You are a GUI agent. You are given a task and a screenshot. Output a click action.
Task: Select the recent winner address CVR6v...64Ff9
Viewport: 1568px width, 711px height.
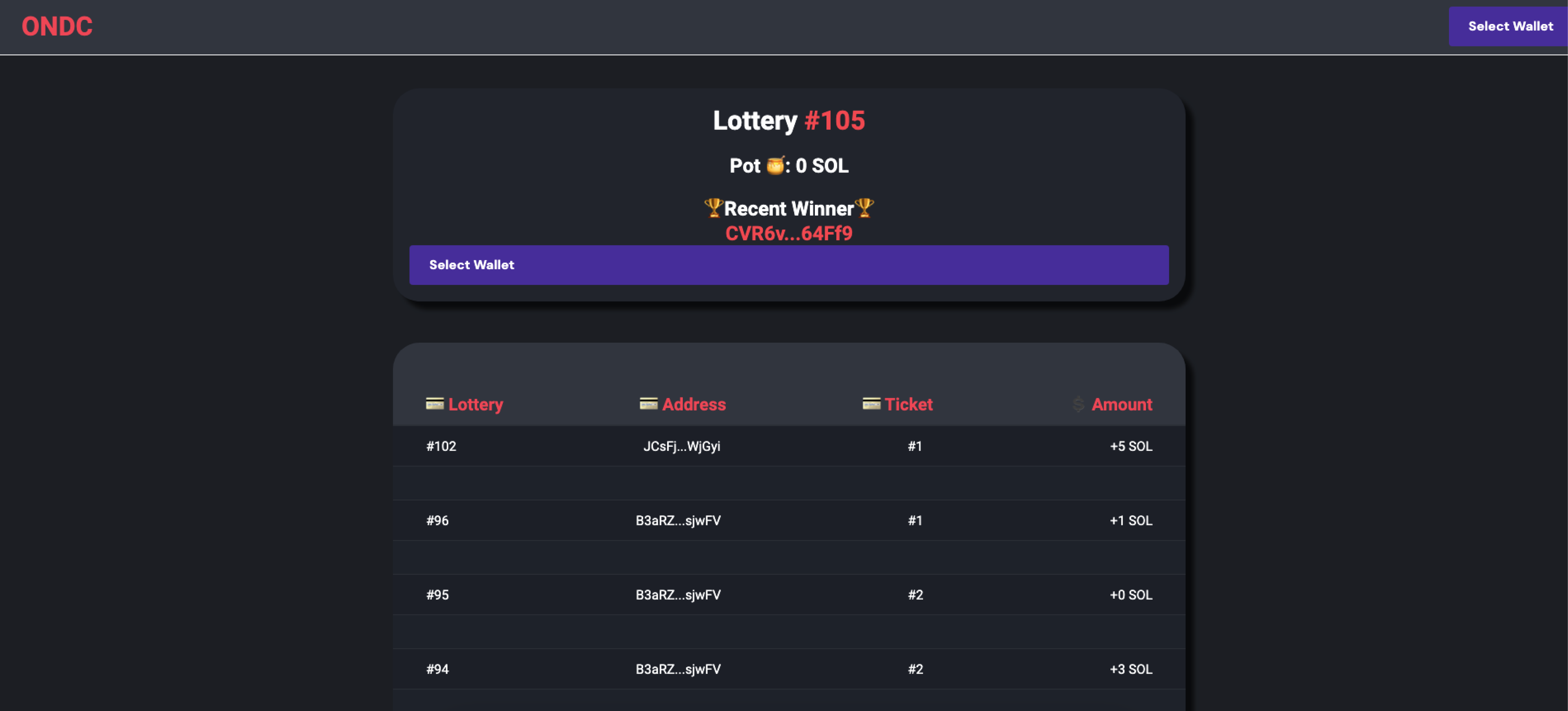789,233
